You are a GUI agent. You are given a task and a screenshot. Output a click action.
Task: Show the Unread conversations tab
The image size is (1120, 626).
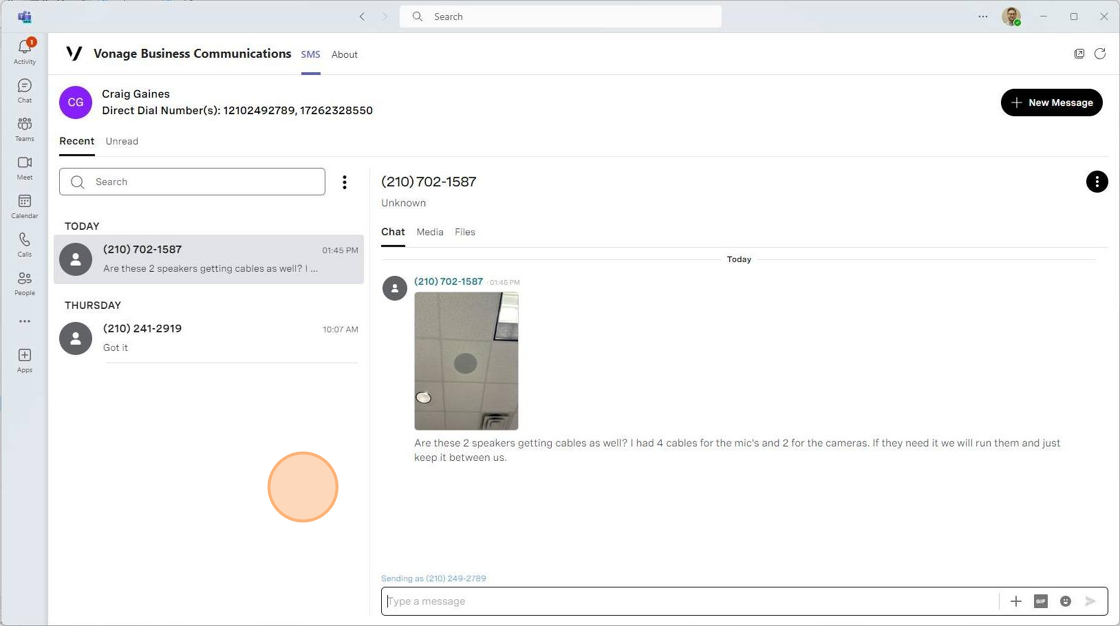coord(122,141)
